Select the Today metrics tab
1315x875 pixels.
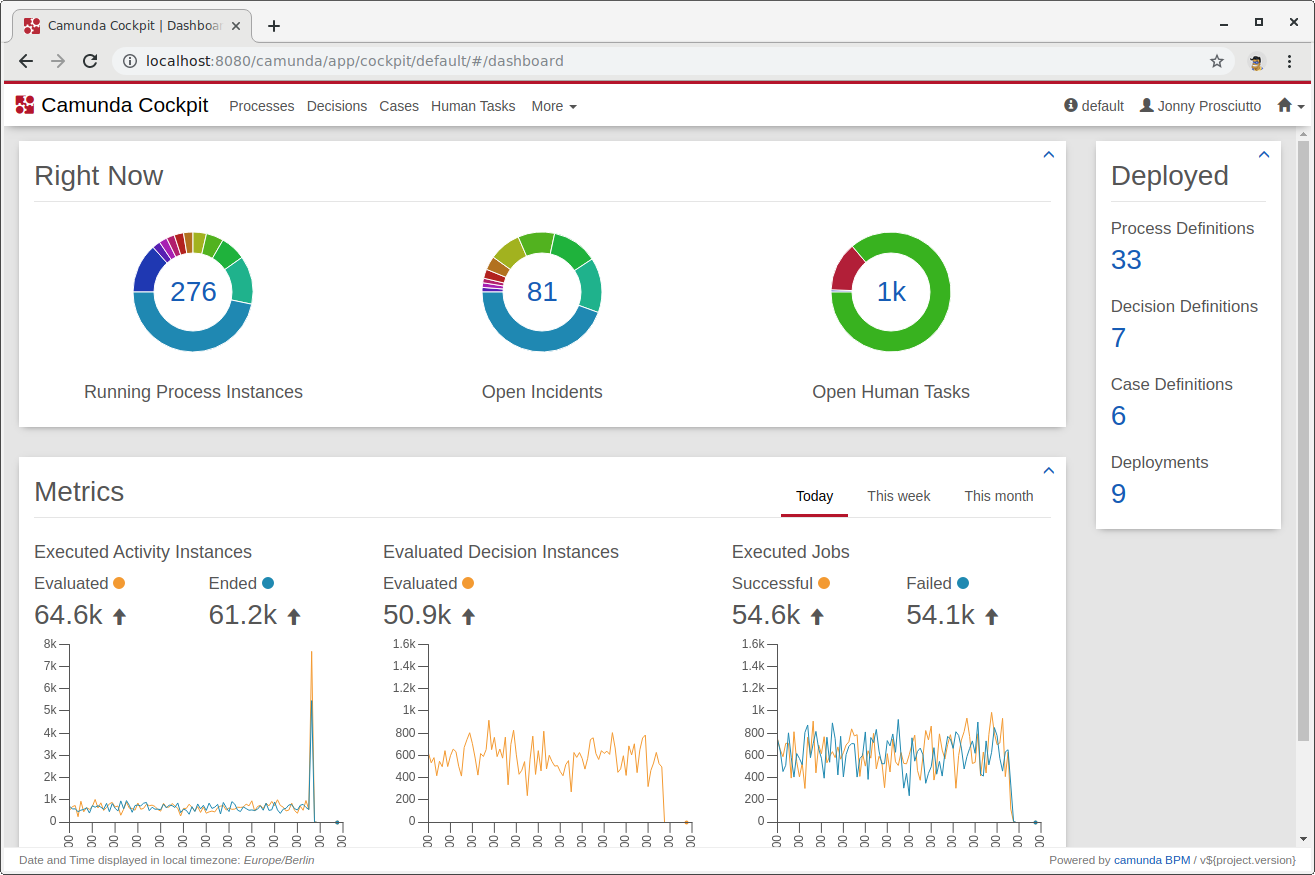pos(814,496)
